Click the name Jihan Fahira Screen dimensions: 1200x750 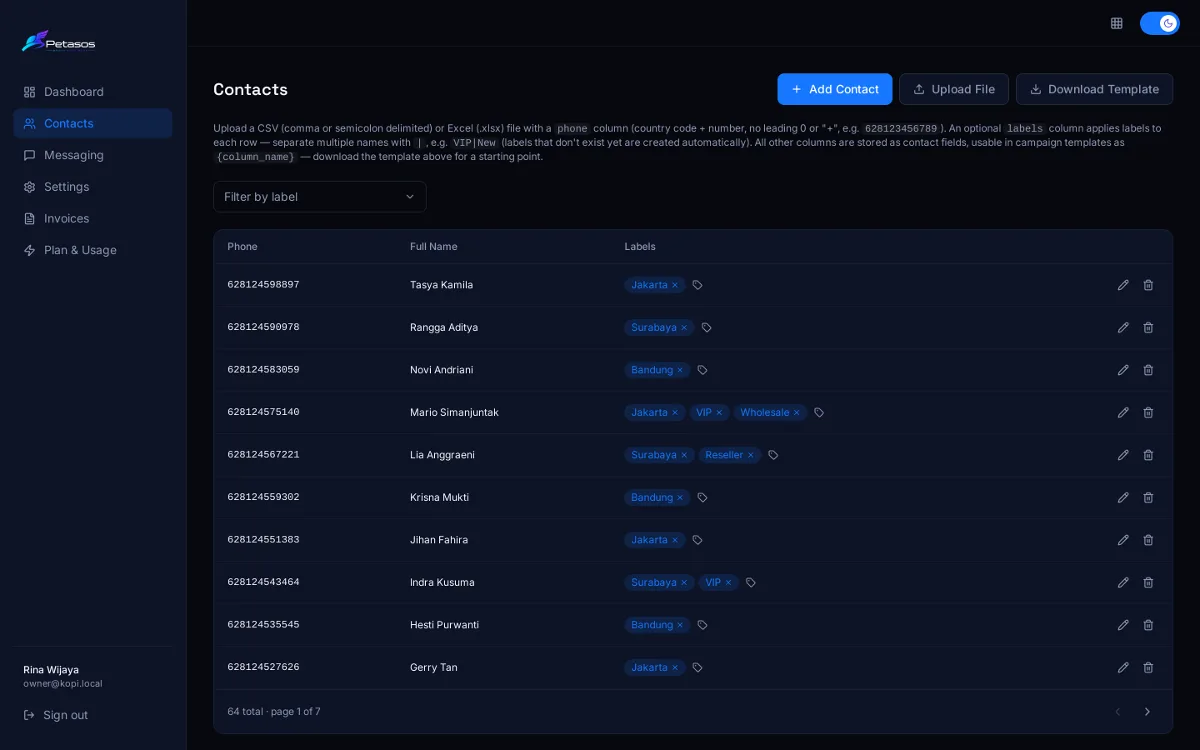(439, 540)
